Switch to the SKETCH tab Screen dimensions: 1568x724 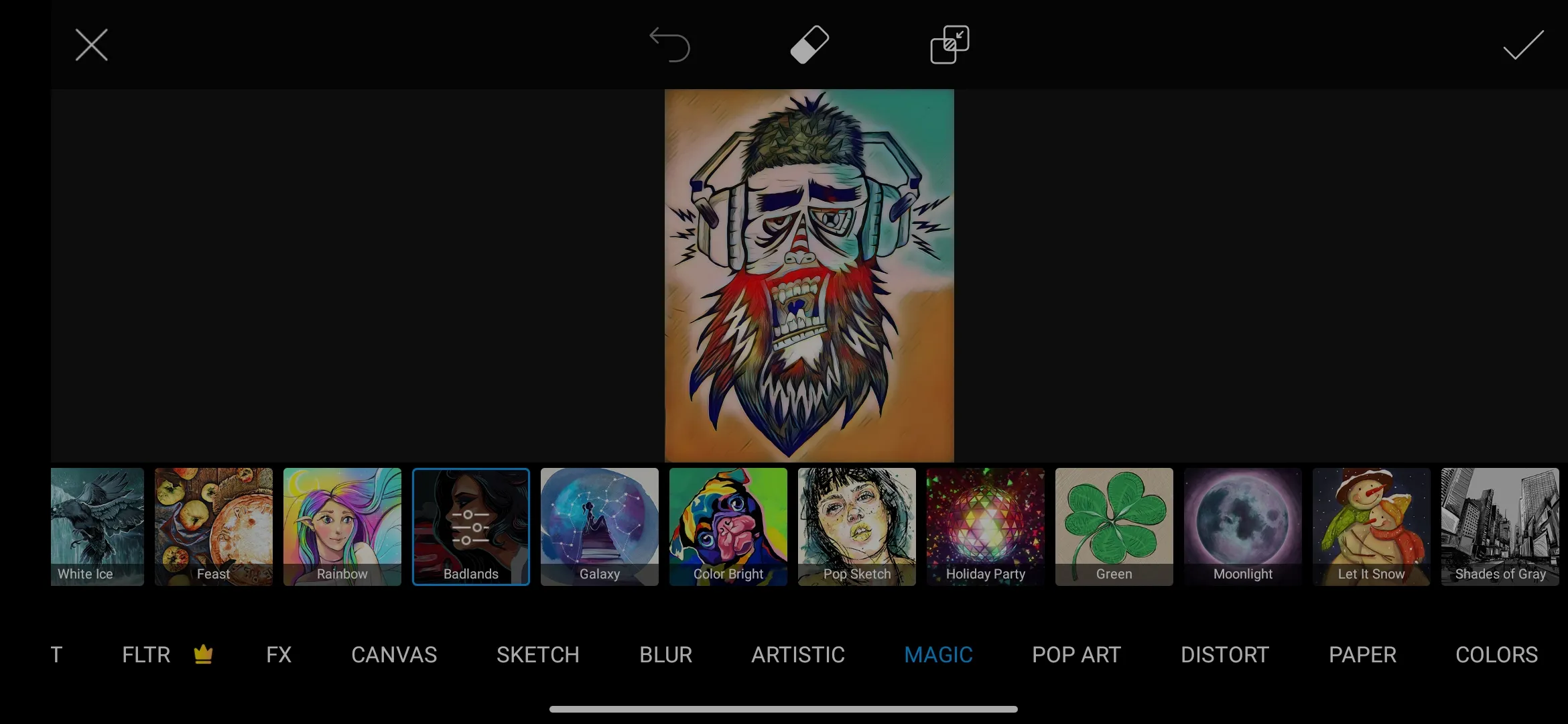click(538, 654)
